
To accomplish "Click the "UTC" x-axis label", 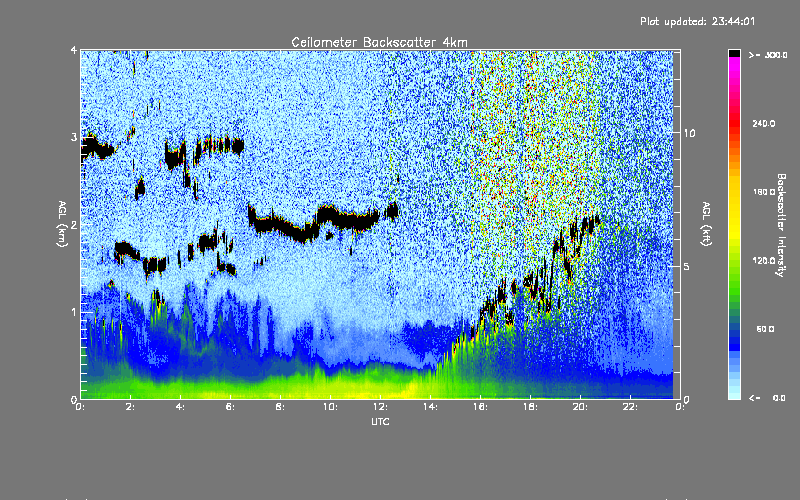I will (x=380, y=421).
